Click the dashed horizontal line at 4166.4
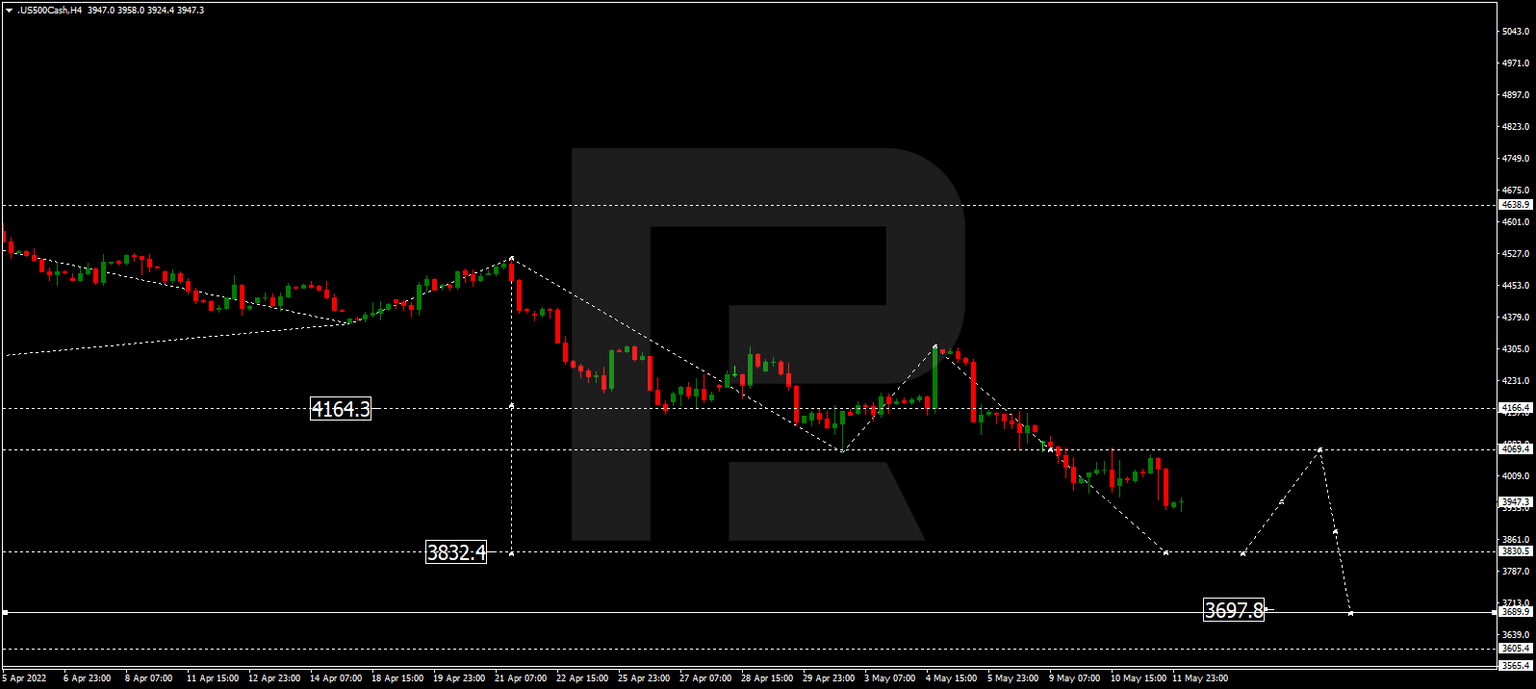 (700, 407)
